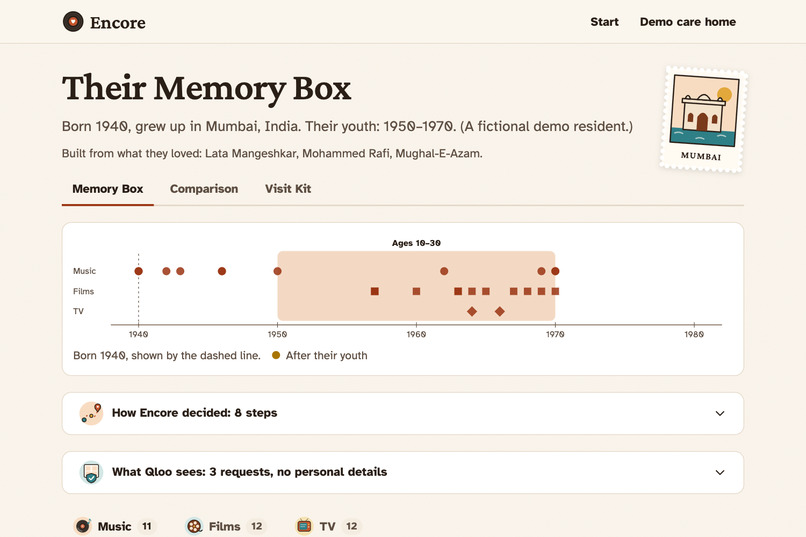Click the Their Memory Box heading
This screenshot has height=537, width=806.
206,88
